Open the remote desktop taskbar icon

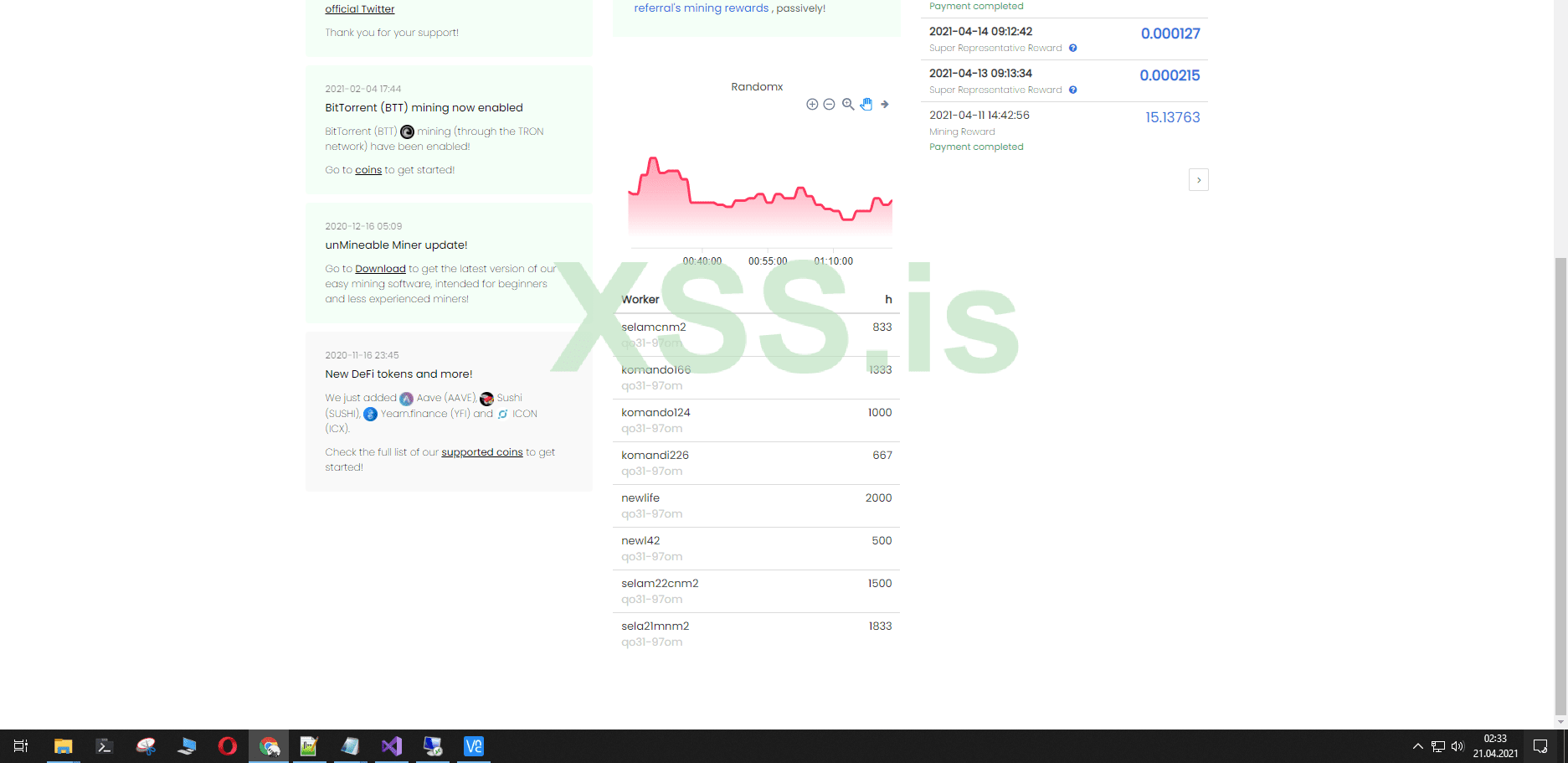(432, 746)
